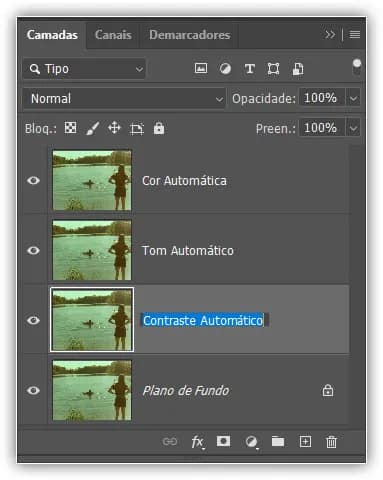Toggle visibility of Contraste Automático layer

pos(33,320)
